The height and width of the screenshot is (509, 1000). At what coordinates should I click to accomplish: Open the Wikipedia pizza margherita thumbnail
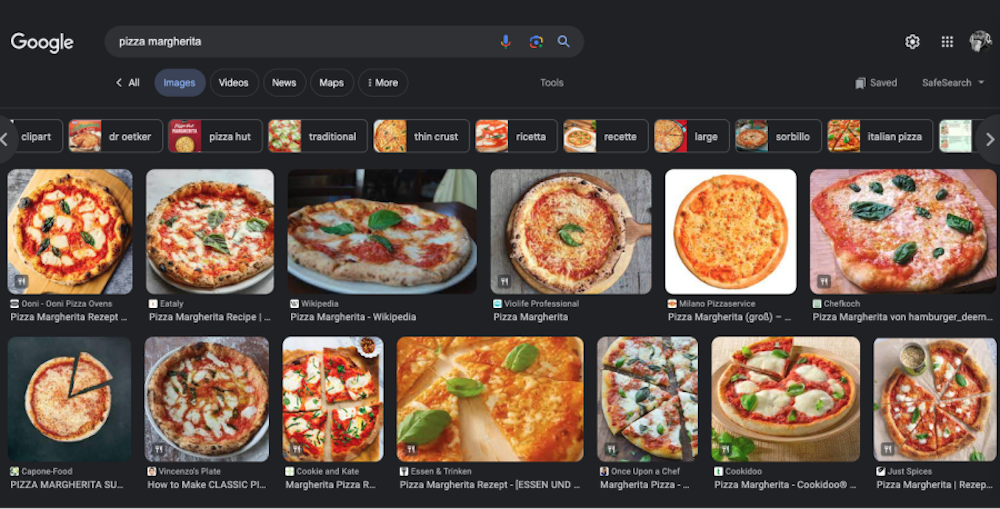[382, 232]
